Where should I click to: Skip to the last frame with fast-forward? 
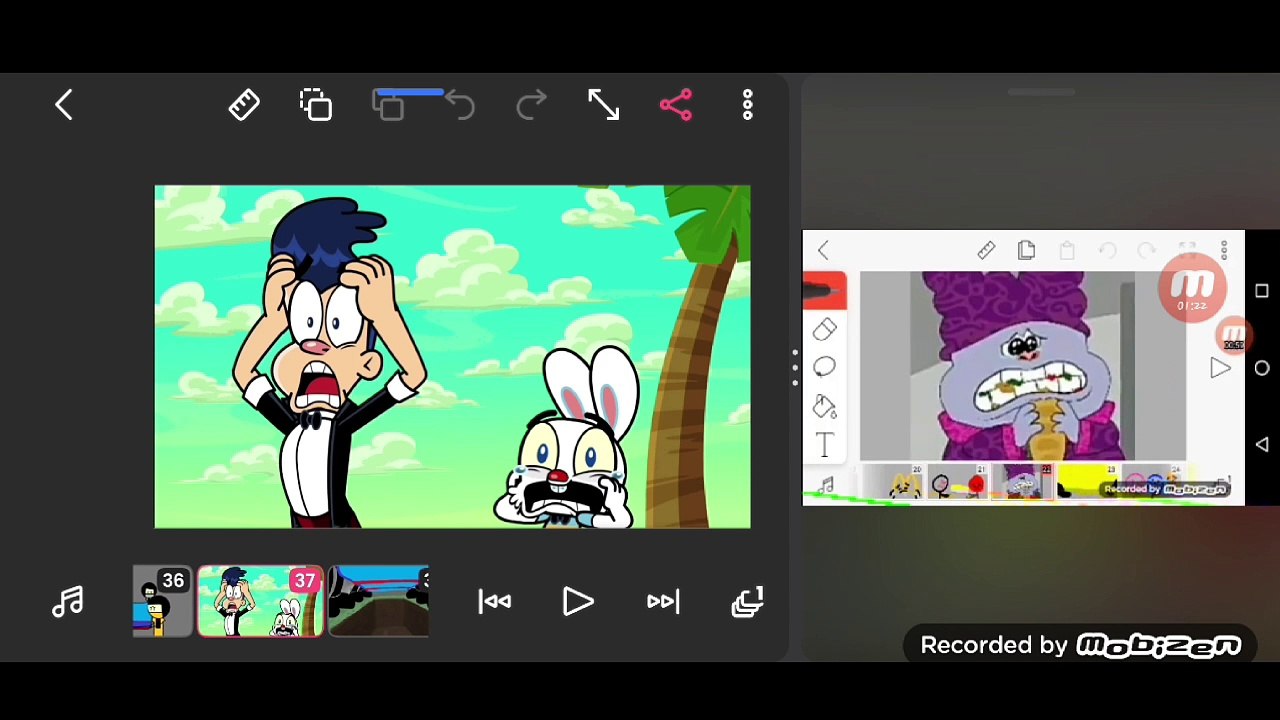click(x=663, y=601)
